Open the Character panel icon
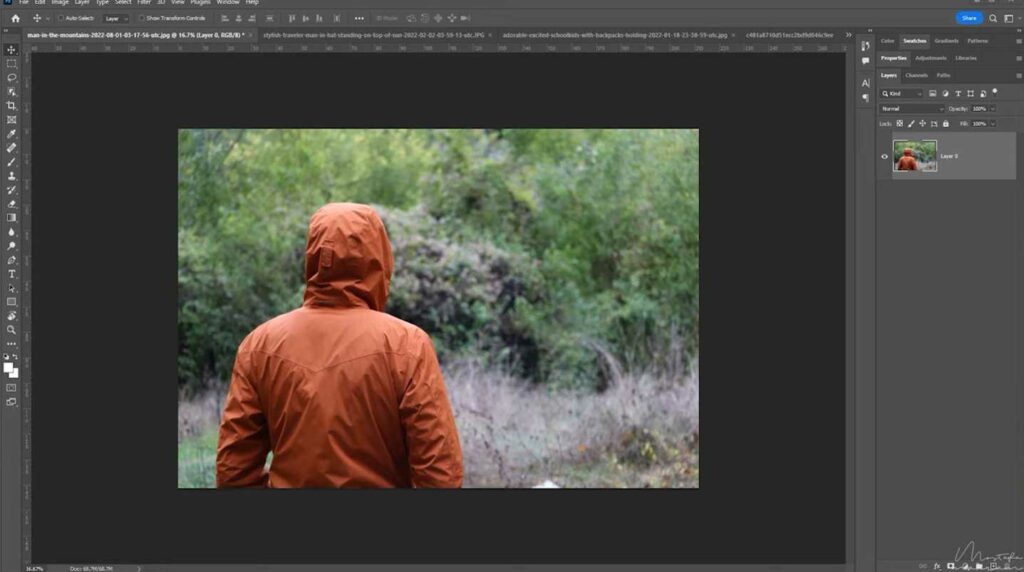Image resolution: width=1024 pixels, height=572 pixels. [865, 83]
